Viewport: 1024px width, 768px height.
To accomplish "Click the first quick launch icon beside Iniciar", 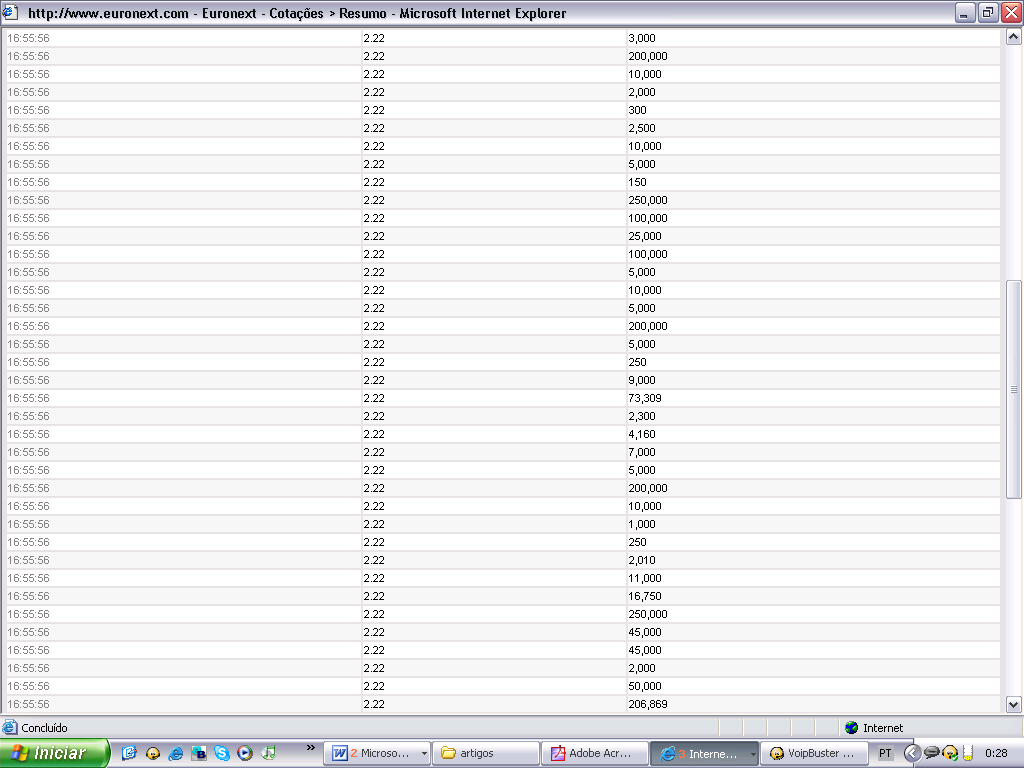I will tap(129, 753).
